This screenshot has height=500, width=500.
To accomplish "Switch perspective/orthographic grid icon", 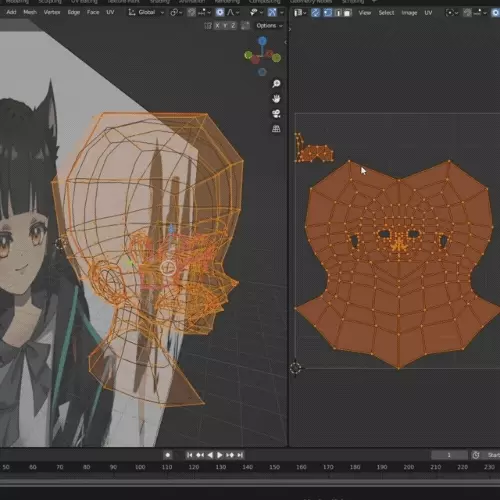I will pyautogui.click(x=276, y=129).
